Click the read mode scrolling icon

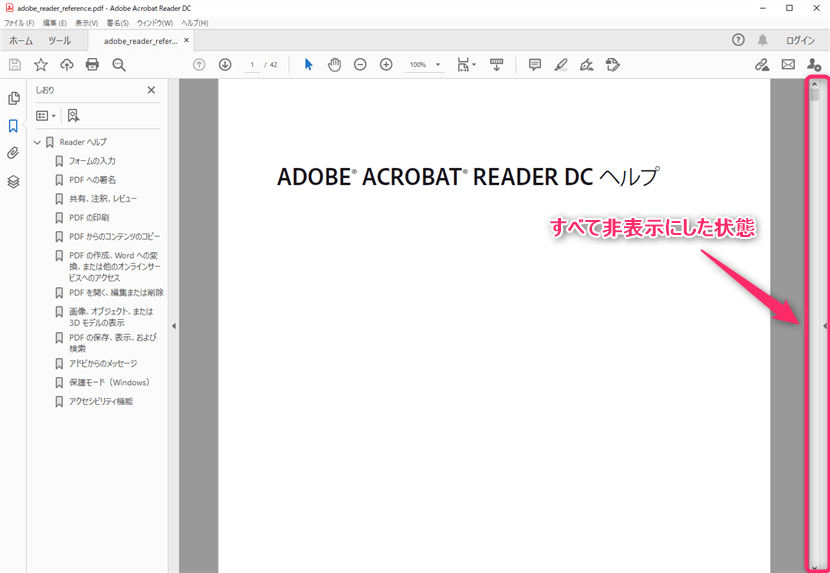(496, 65)
